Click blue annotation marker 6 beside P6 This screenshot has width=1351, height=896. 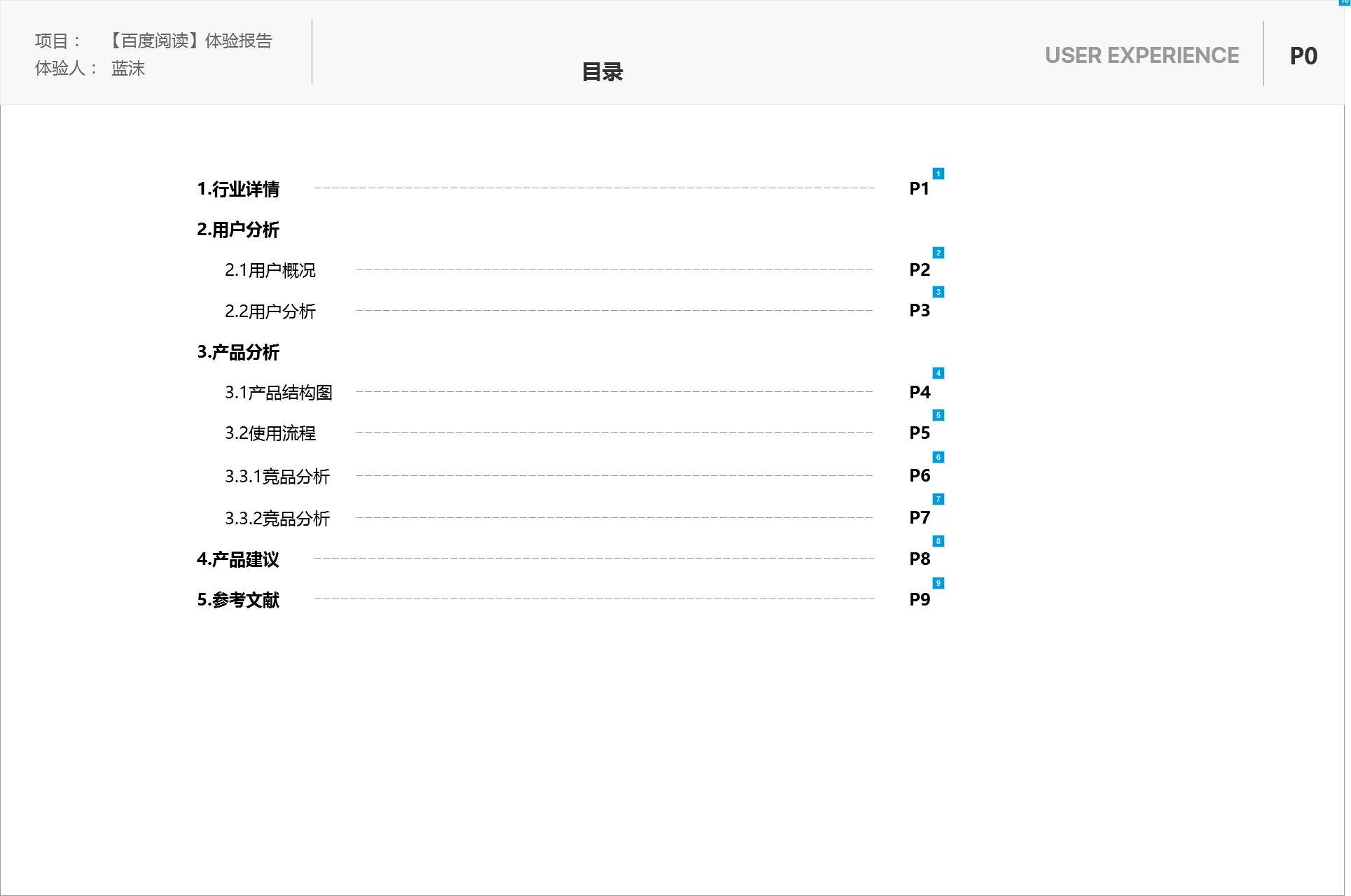point(938,457)
